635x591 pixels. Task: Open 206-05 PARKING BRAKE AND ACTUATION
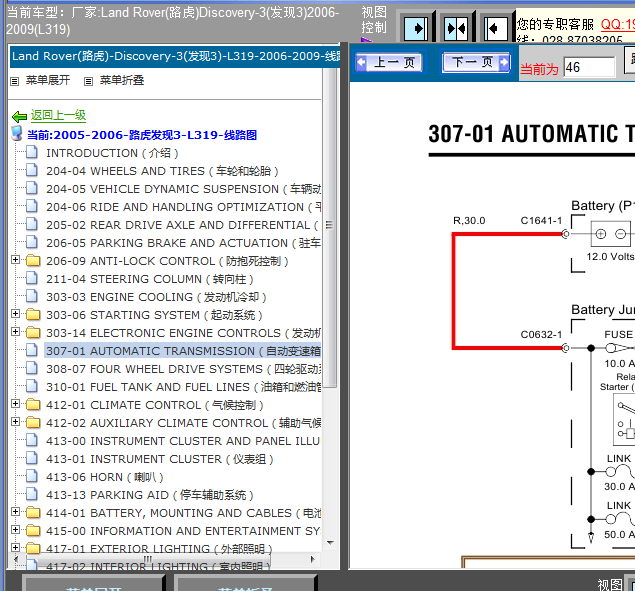click(x=183, y=243)
